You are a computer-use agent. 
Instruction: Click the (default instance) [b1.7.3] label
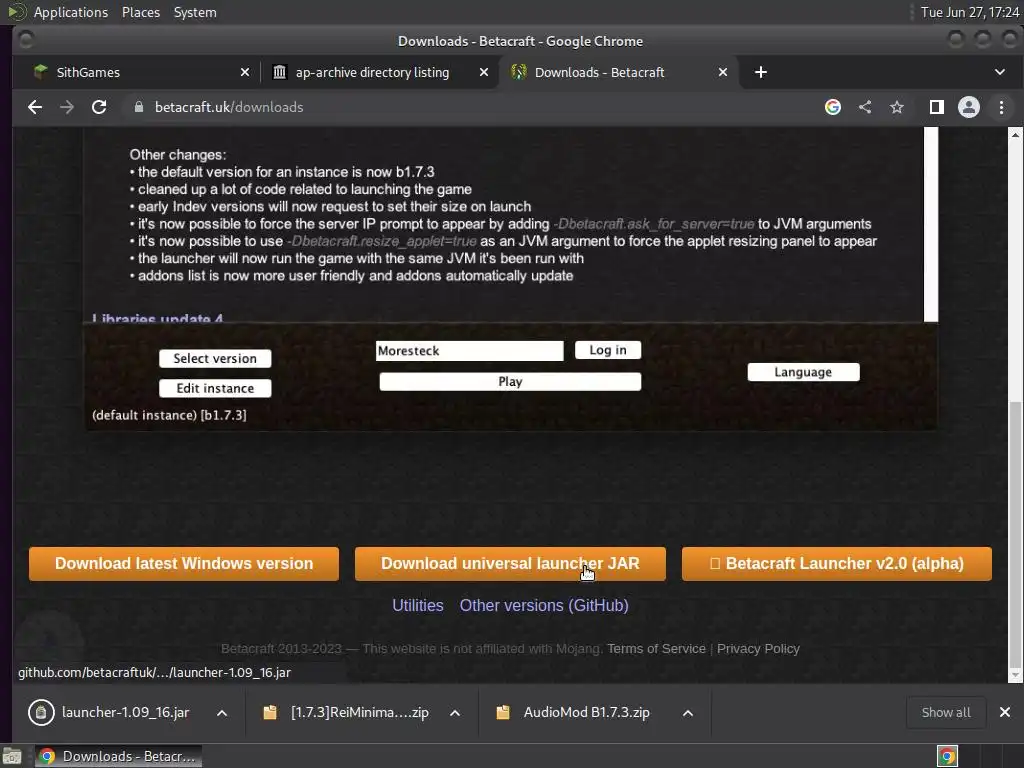click(x=169, y=415)
